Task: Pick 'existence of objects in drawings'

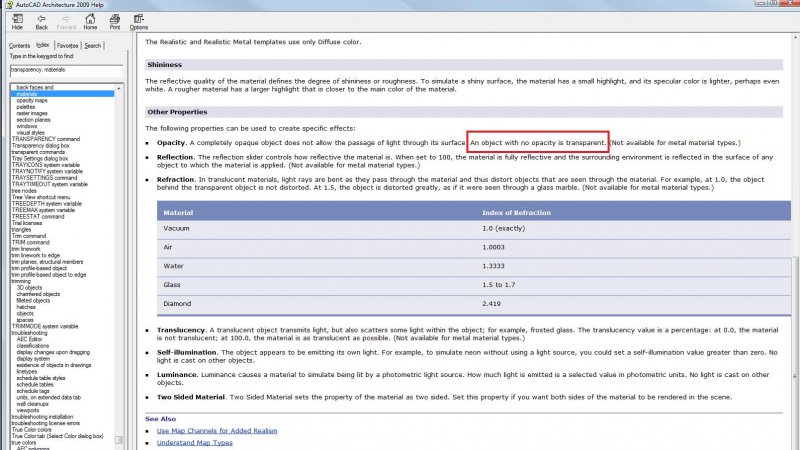Action: [x=54, y=365]
